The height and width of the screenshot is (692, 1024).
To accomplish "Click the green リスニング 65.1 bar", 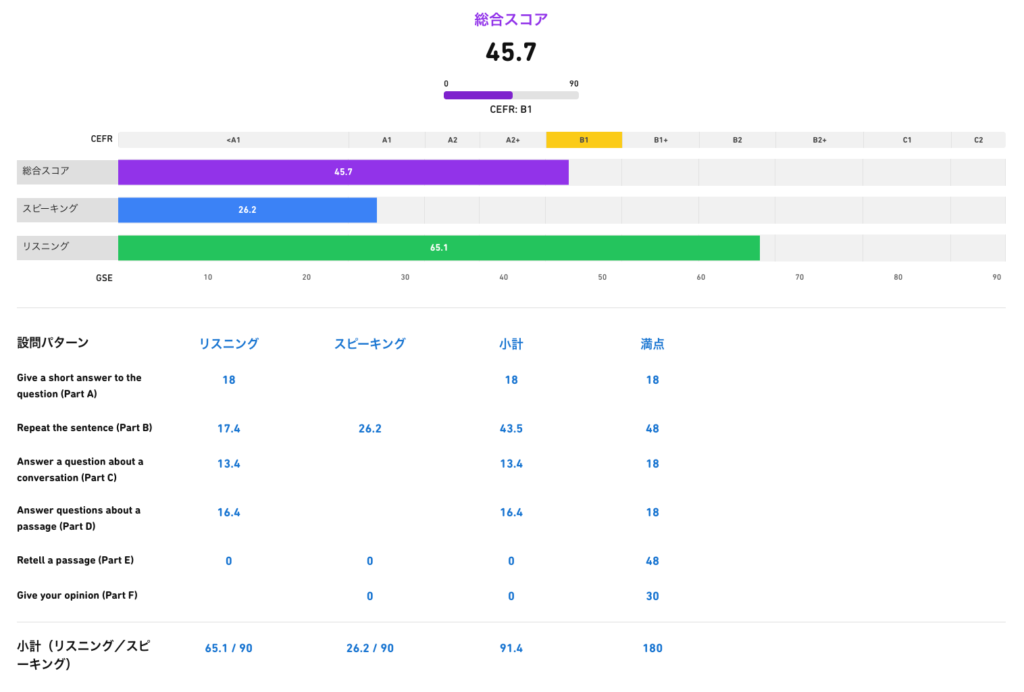I will (438, 247).
